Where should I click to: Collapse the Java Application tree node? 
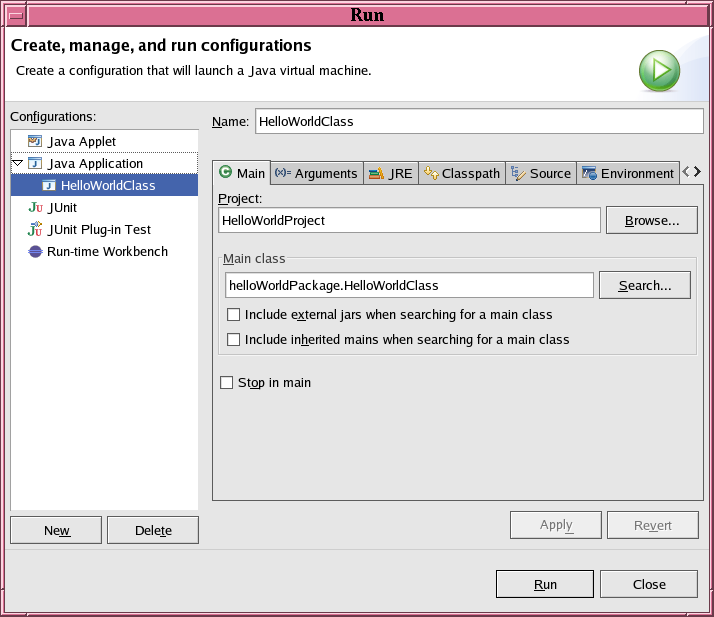pyautogui.click(x=17, y=163)
